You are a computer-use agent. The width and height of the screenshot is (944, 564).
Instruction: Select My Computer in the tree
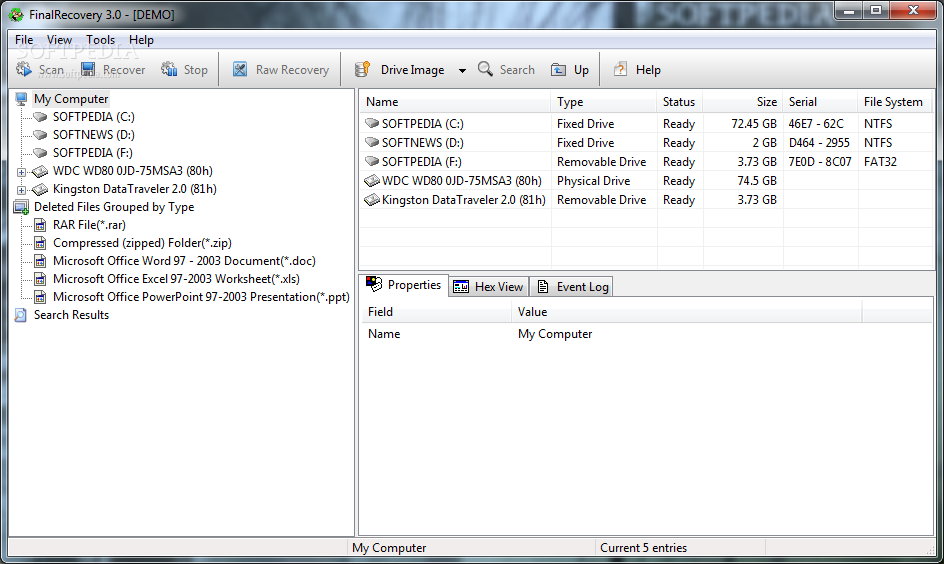(x=71, y=99)
